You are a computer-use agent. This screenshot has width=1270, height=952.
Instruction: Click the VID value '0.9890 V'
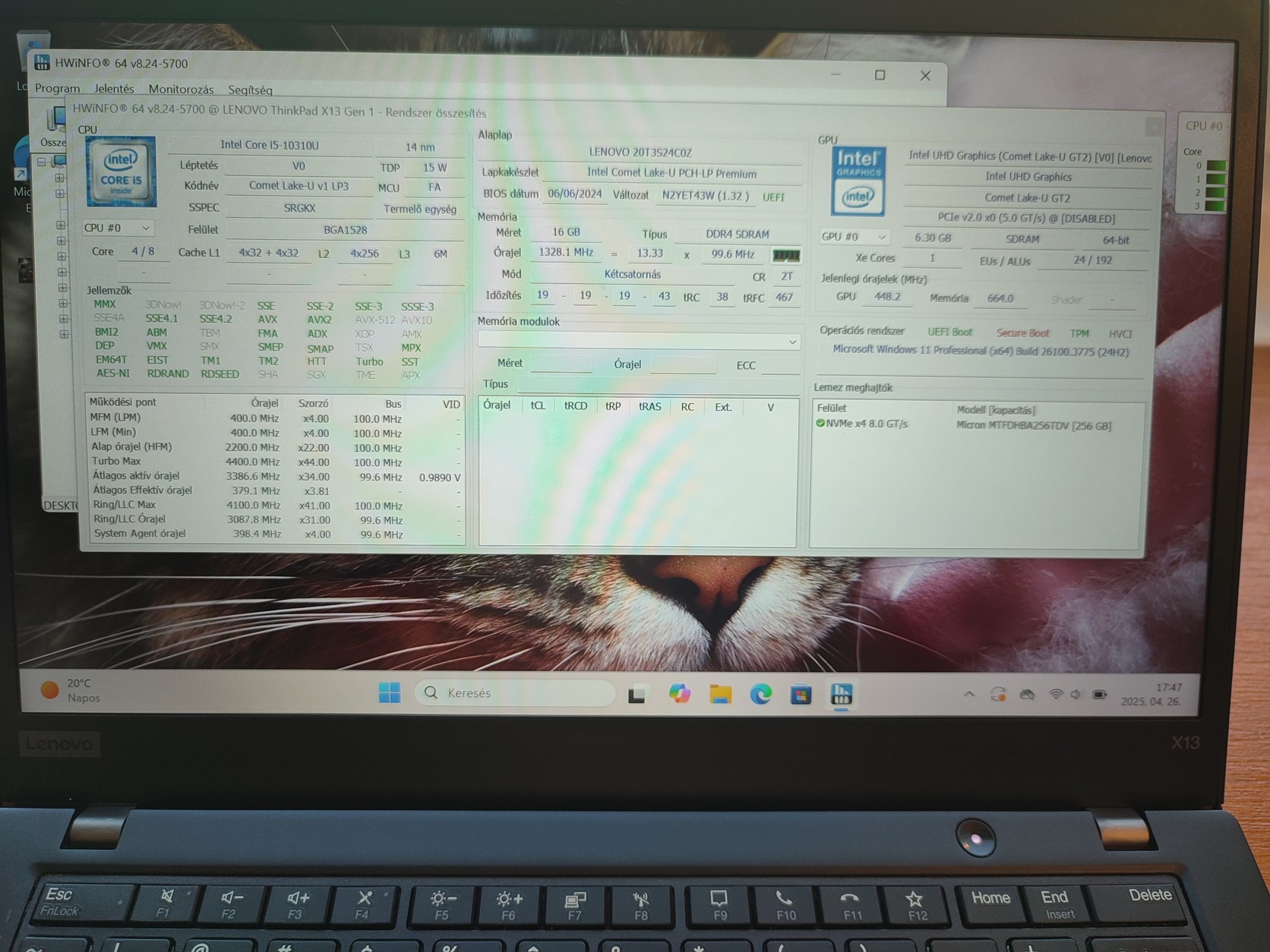pos(440,478)
